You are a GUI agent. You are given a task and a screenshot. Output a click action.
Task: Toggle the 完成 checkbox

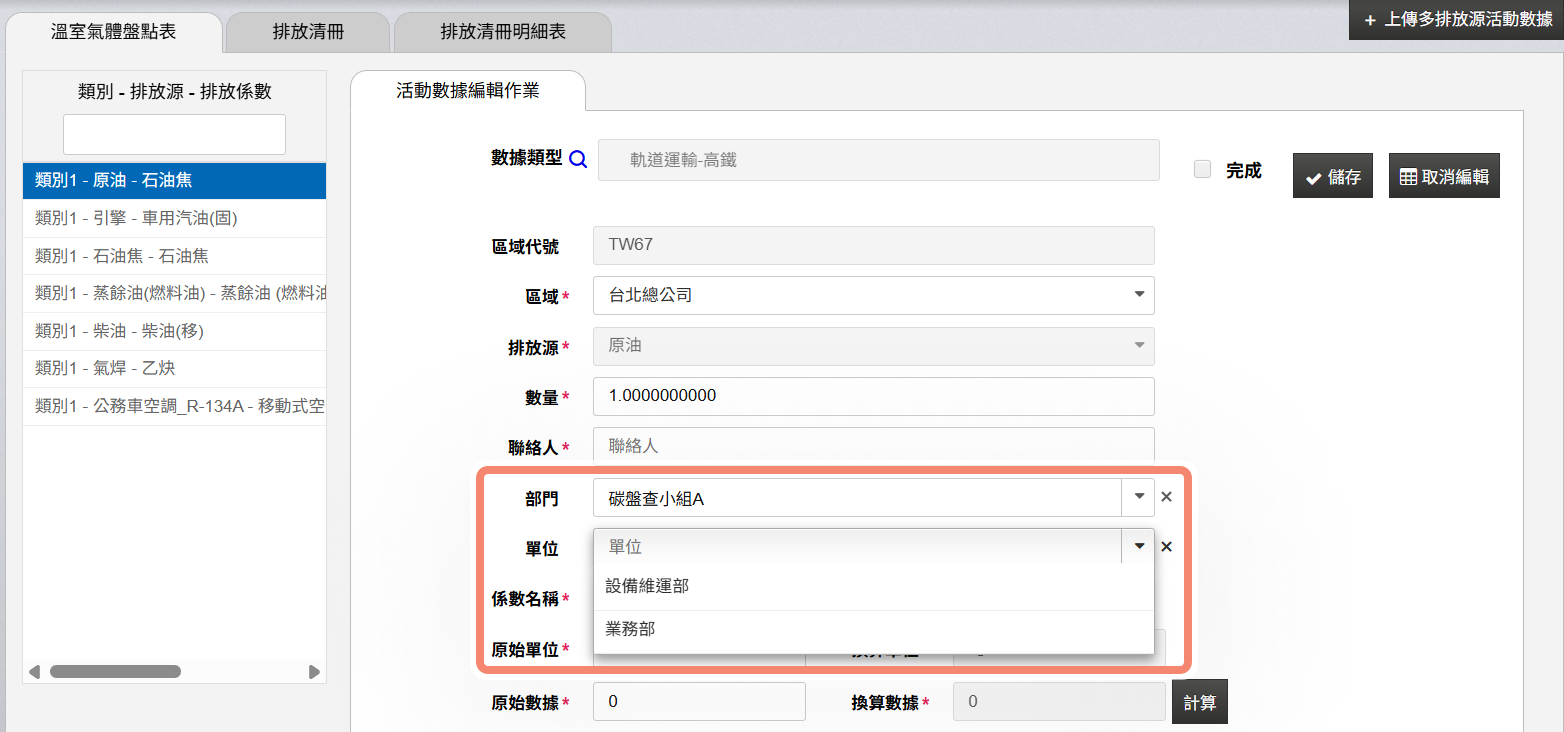[x=1203, y=170]
